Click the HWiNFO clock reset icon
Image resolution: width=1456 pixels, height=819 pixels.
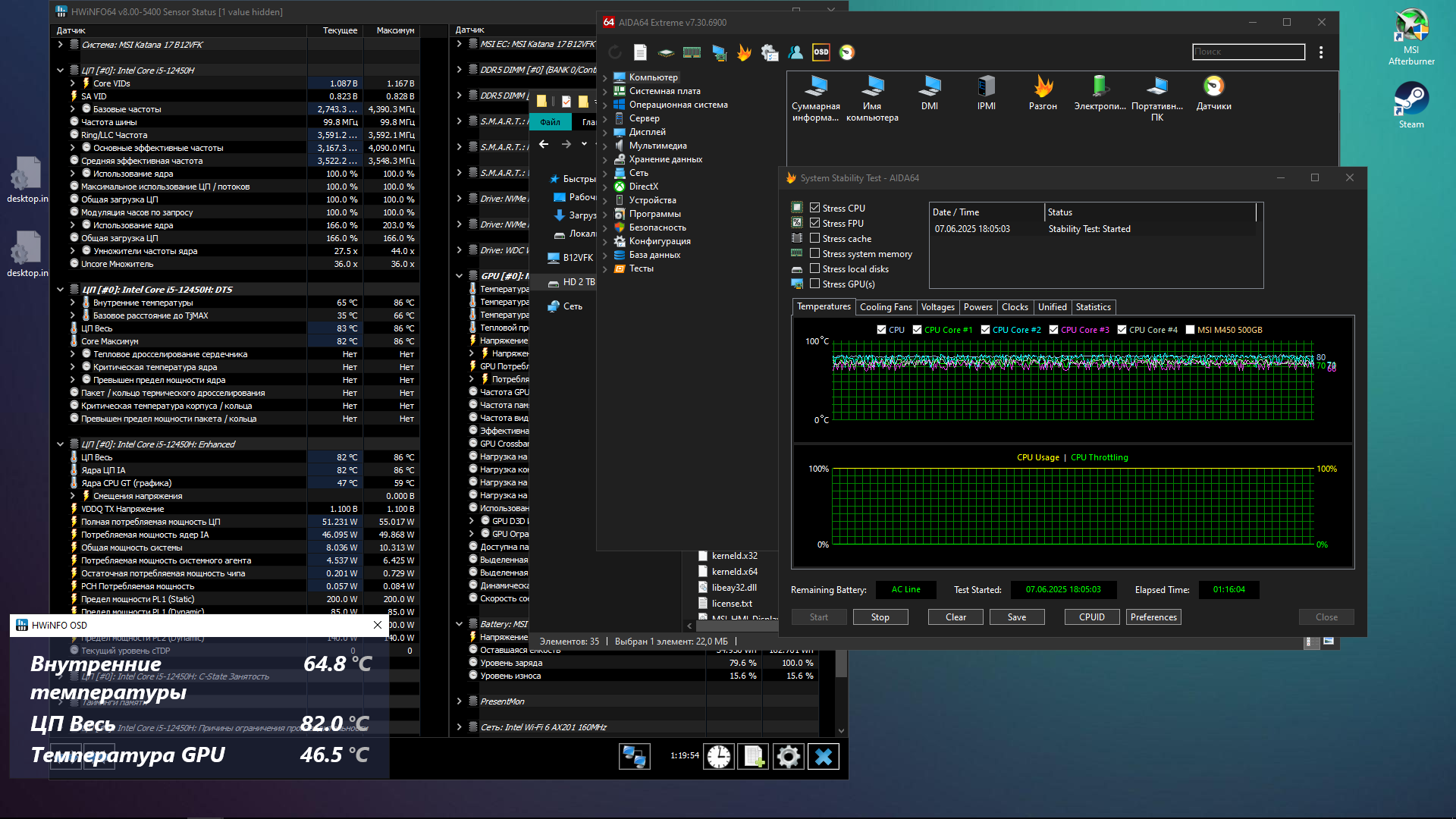pyautogui.click(x=719, y=756)
